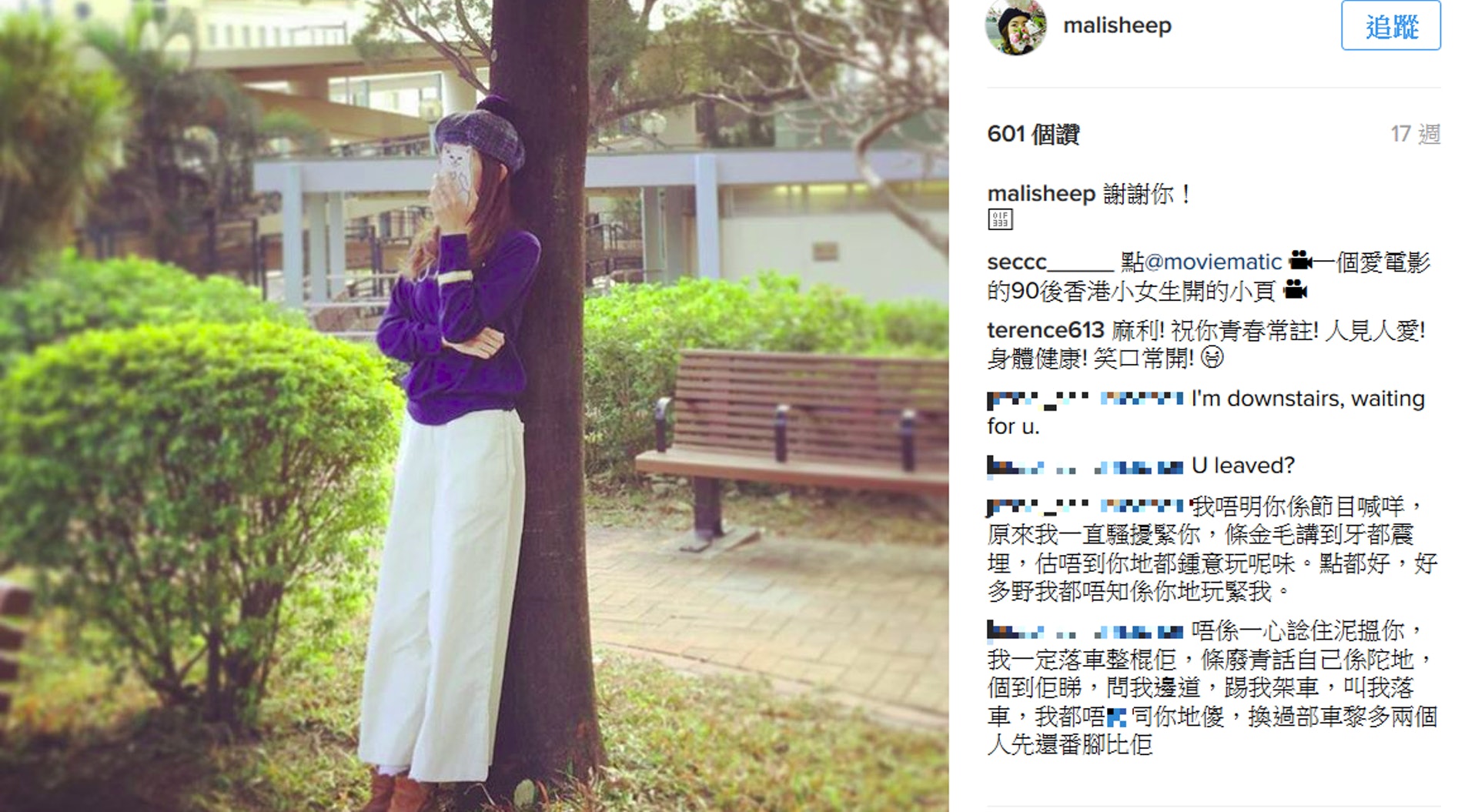The width and height of the screenshot is (1478, 812).
Task: Open blurred username beside "U leaved?"
Action: pos(1085,466)
